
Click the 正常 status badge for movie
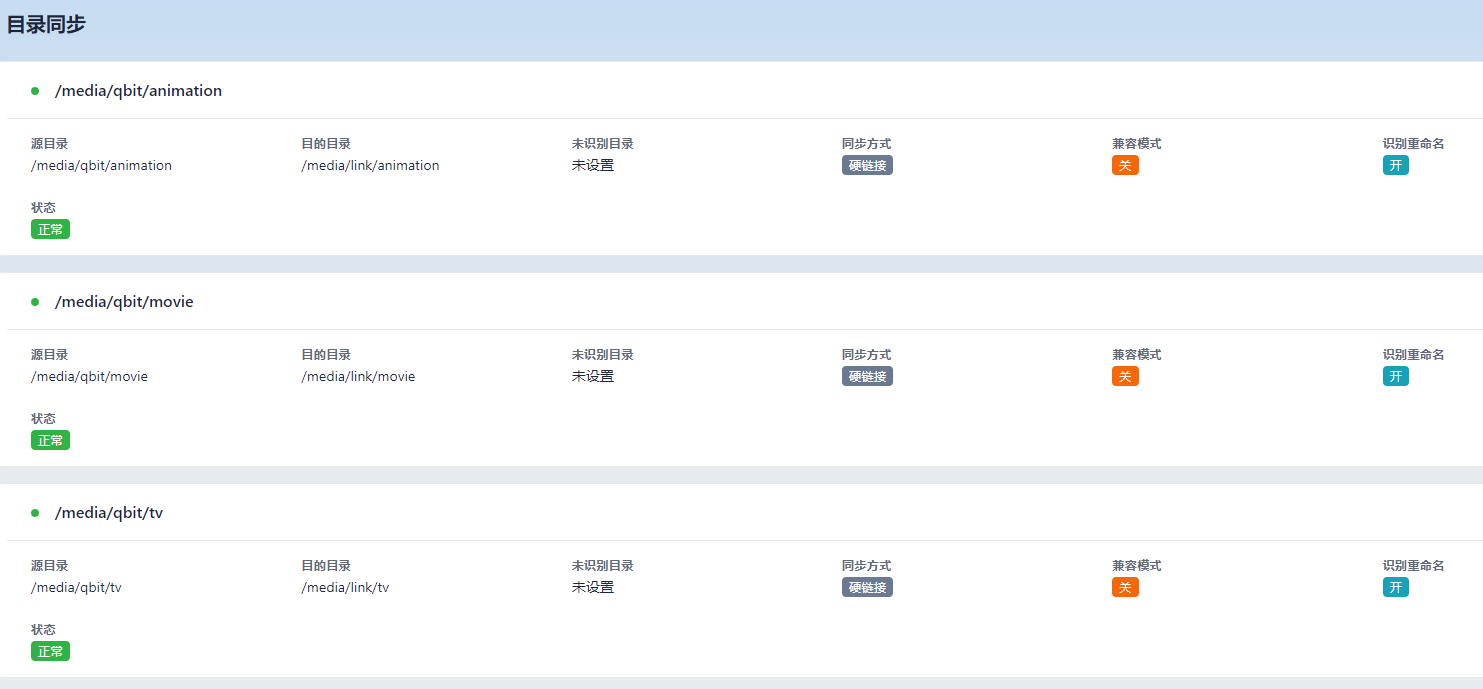[x=50, y=441]
